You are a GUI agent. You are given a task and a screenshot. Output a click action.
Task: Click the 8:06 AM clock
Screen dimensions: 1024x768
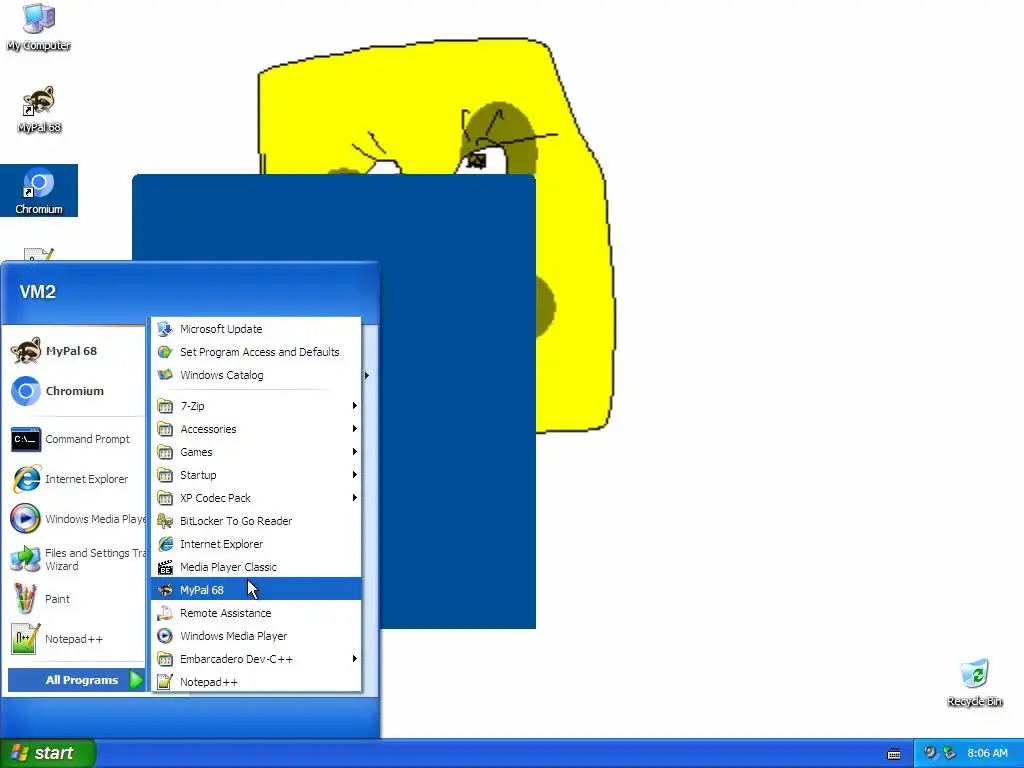coord(987,753)
